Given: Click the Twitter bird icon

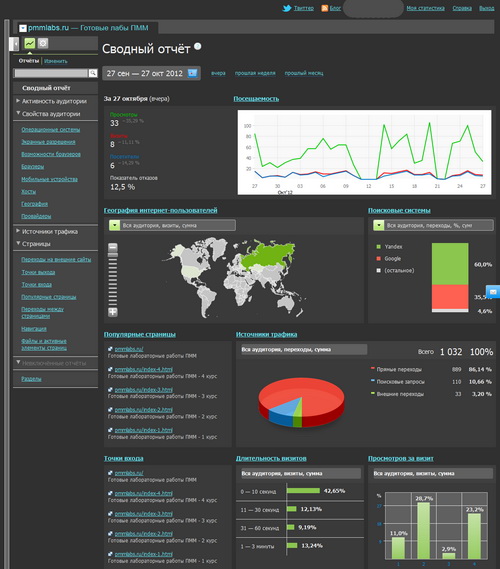Looking at the screenshot, I should click(287, 8).
